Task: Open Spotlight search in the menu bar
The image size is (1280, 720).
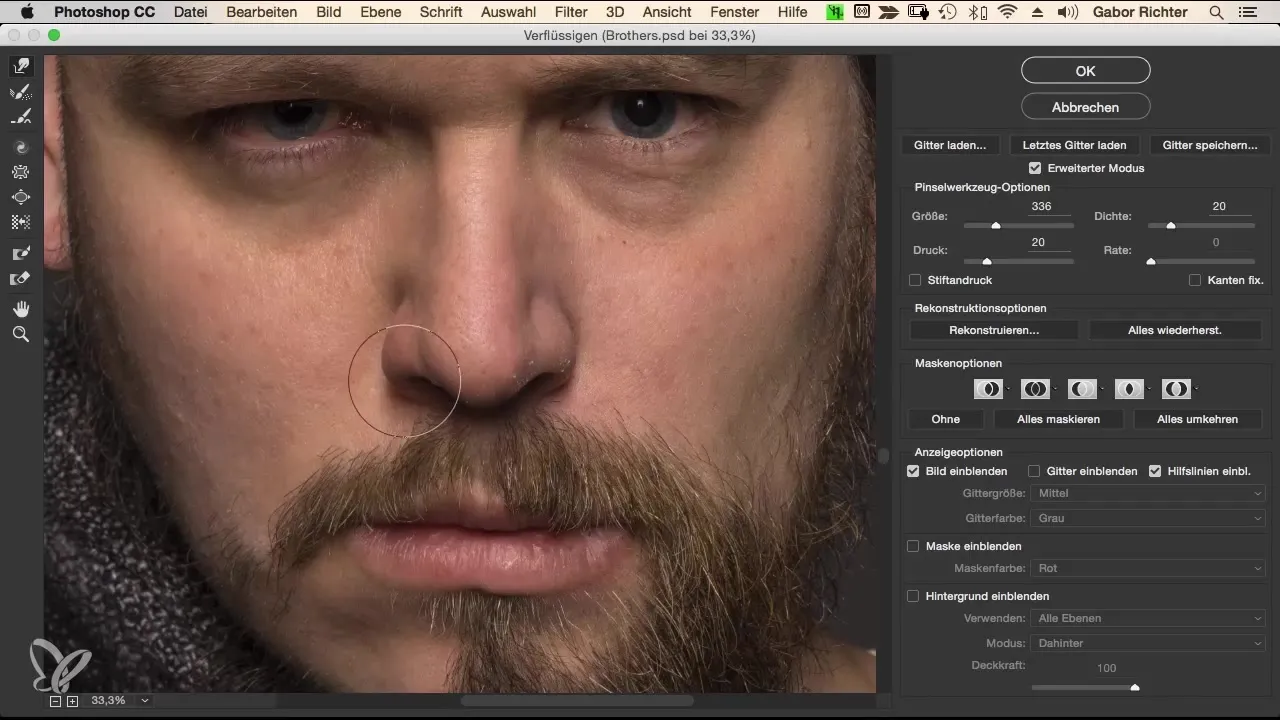Action: pos(1216,12)
